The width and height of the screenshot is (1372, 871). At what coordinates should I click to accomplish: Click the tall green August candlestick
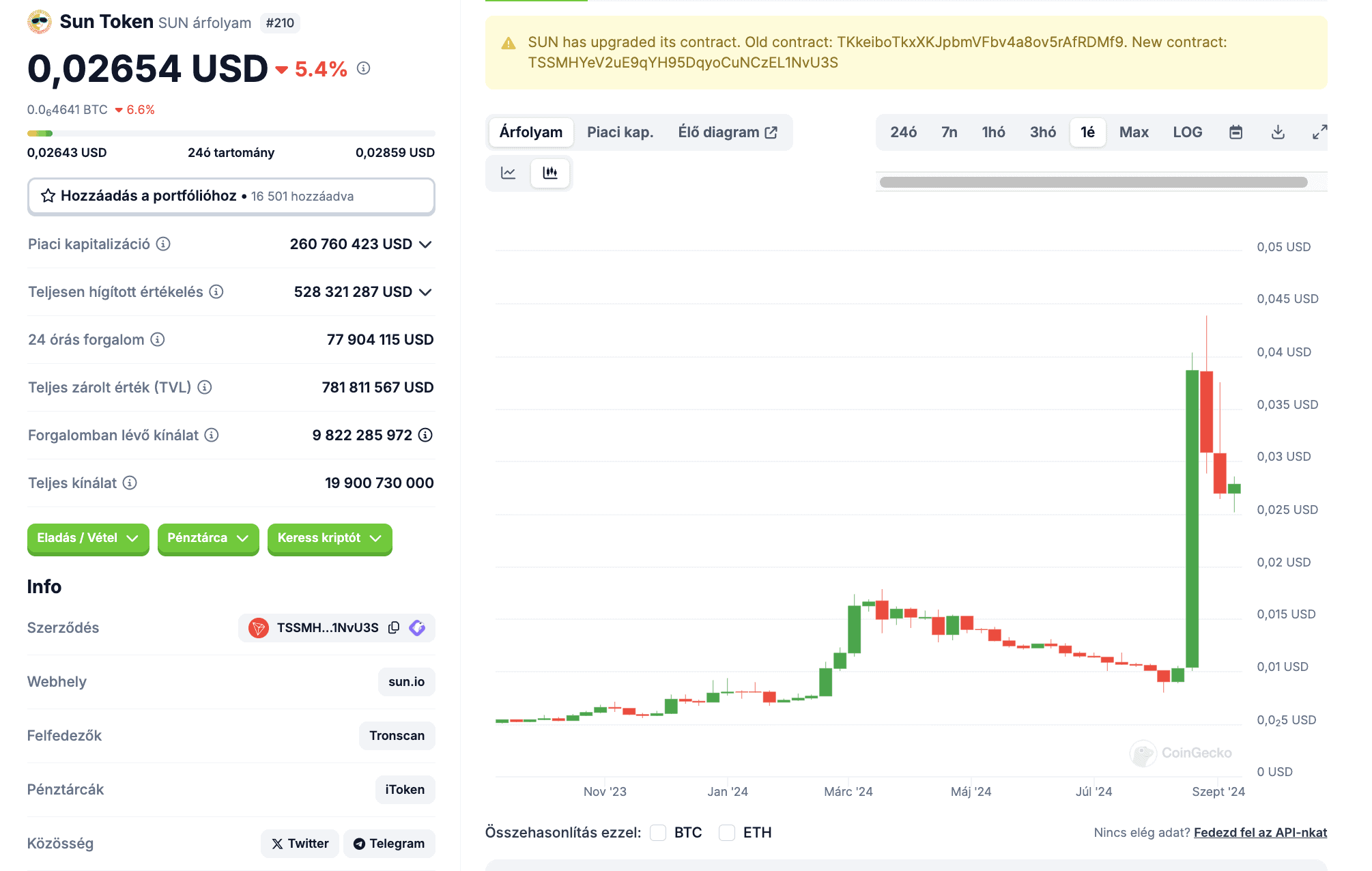tap(1192, 519)
